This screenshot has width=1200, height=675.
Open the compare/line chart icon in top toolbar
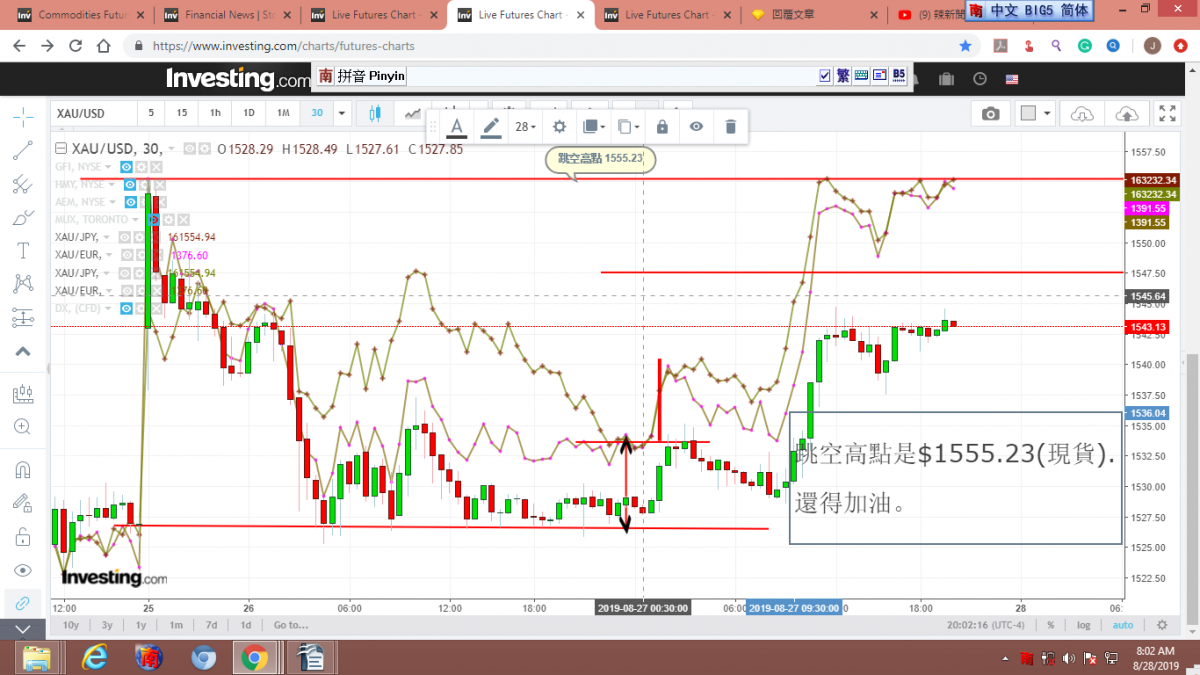(412, 113)
